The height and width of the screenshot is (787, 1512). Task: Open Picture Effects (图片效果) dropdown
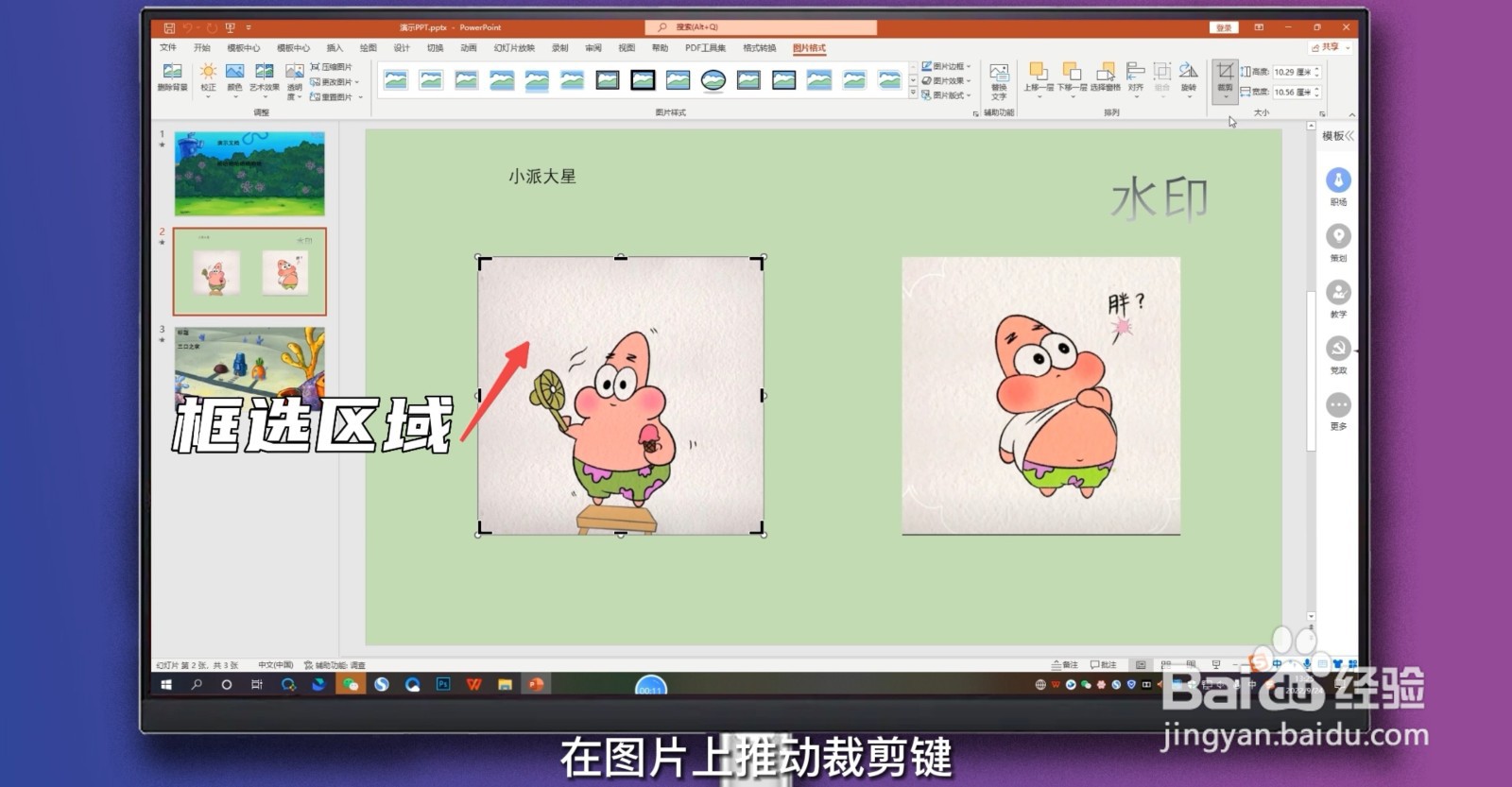945,80
